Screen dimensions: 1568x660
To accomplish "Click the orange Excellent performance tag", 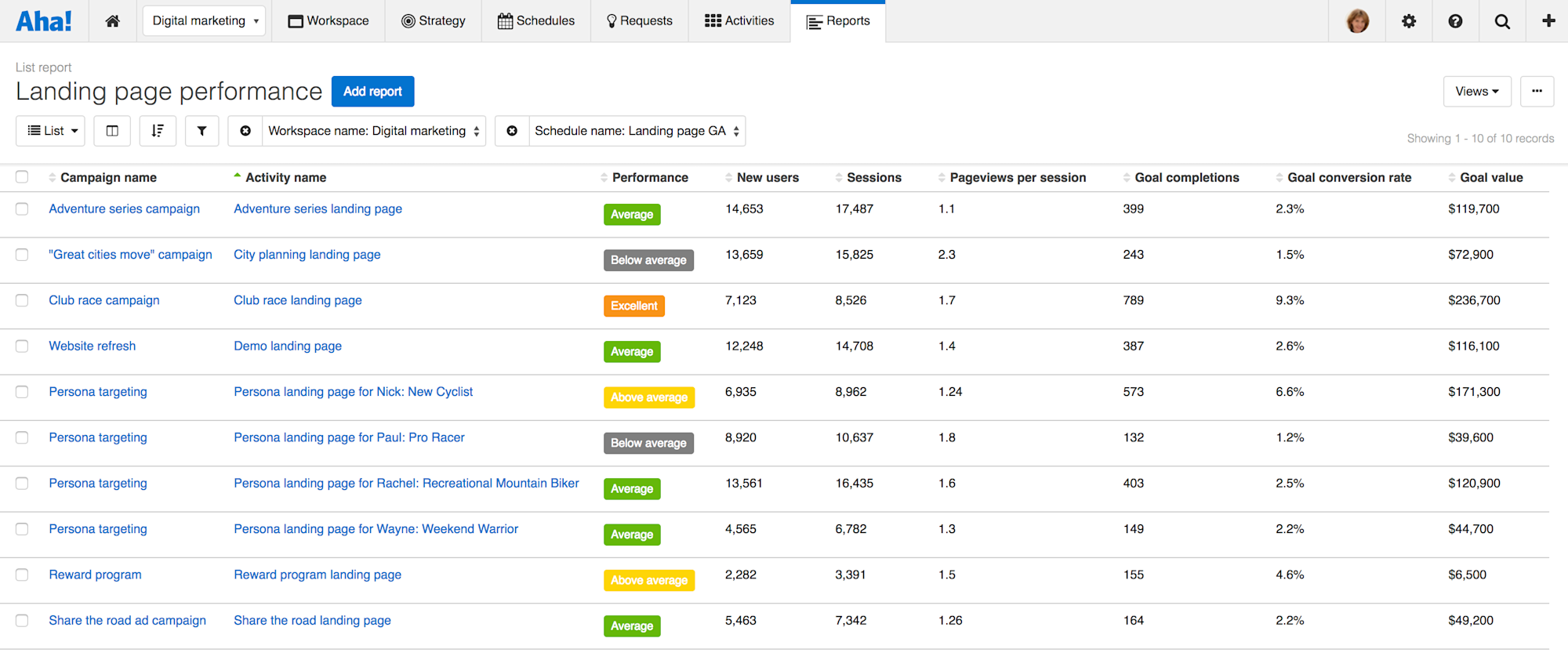I will tap(634, 306).
